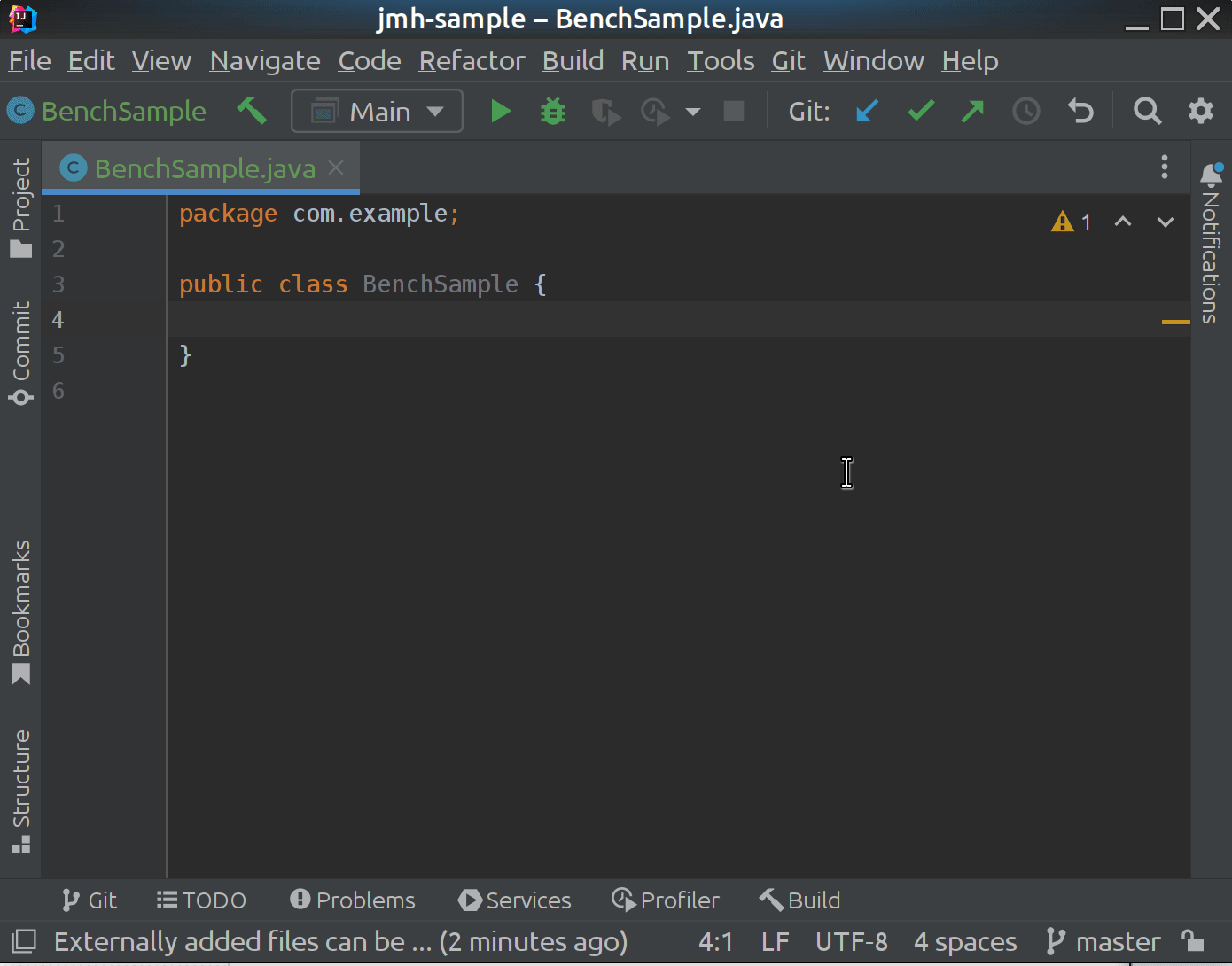Open the View menu

tap(161, 60)
